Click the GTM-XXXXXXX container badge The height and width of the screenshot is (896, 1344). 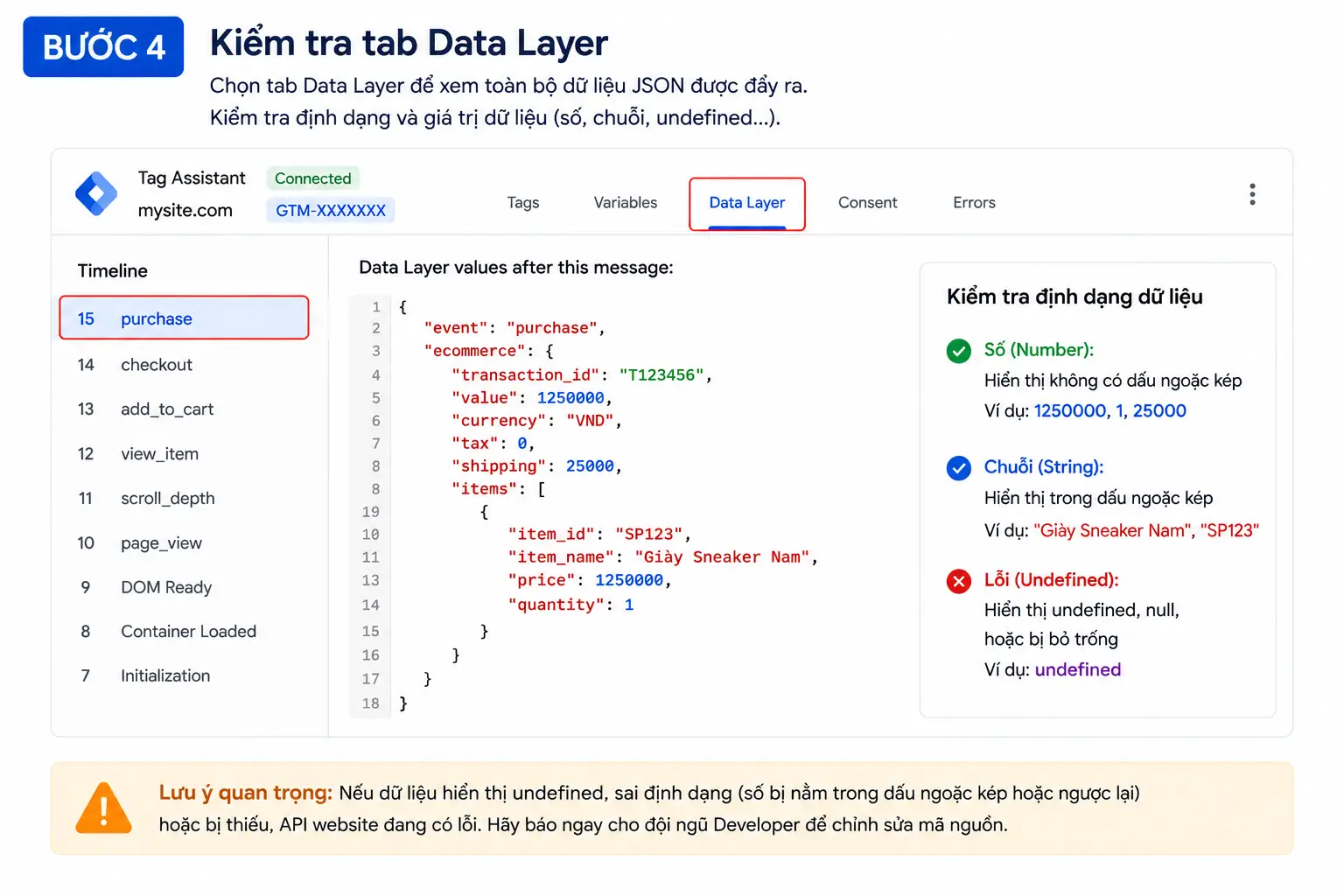[331, 210]
